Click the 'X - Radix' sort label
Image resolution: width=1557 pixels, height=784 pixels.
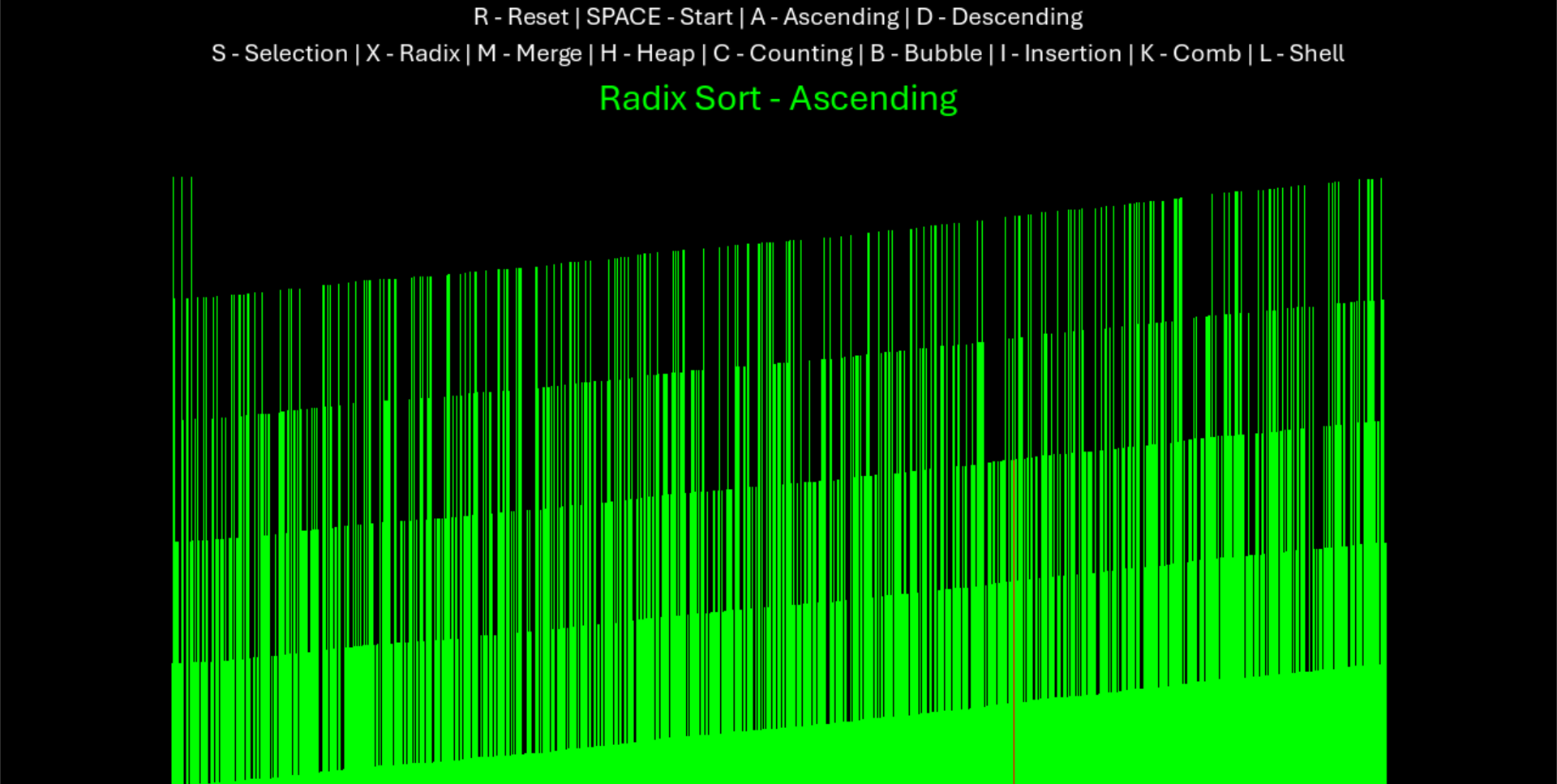coord(413,54)
